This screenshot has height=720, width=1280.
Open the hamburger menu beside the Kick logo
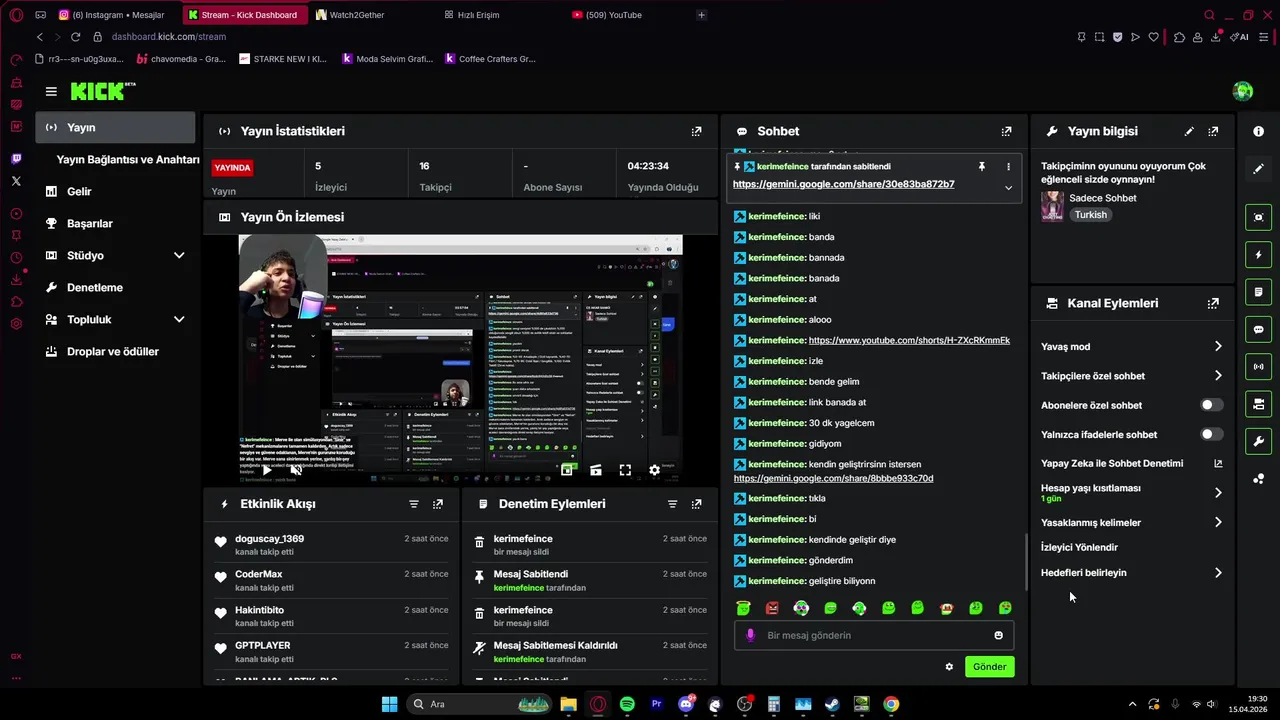tap(51, 91)
